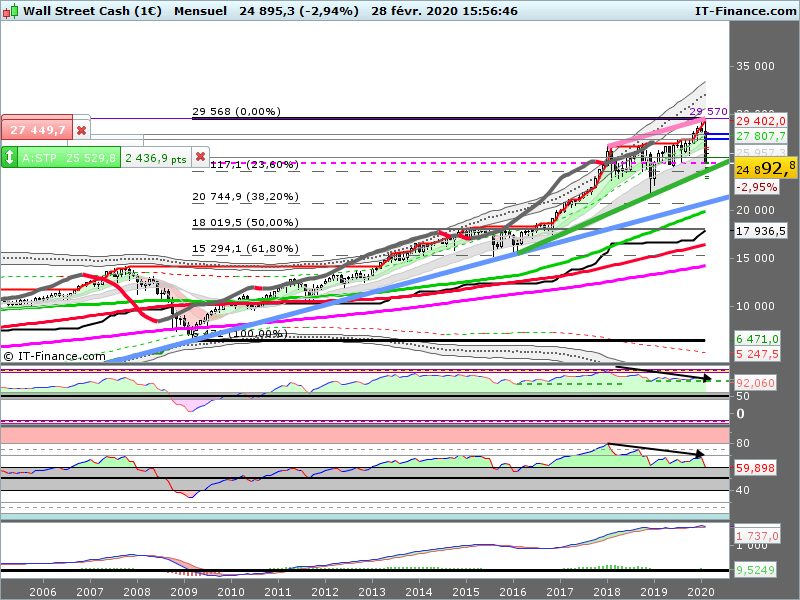Cancel the green A:STP stop order
Viewport: 800px width, 600px height.
(x=200, y=157)
